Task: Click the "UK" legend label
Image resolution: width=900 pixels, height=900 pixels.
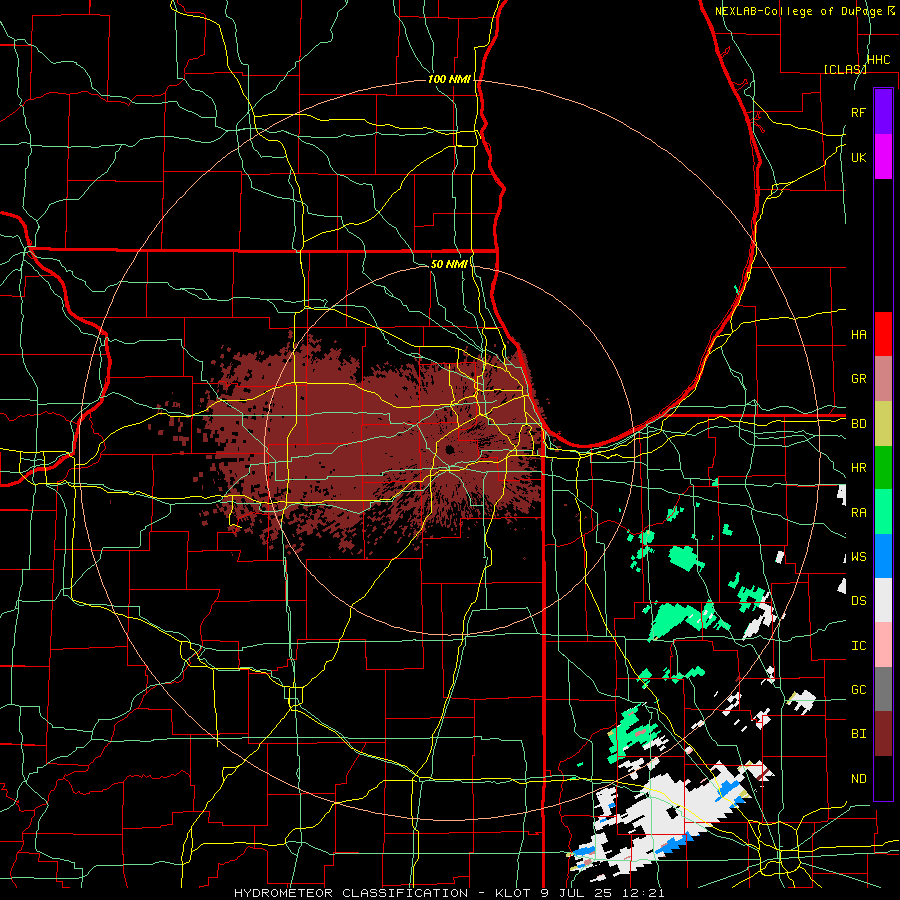Action: [858, 157]
